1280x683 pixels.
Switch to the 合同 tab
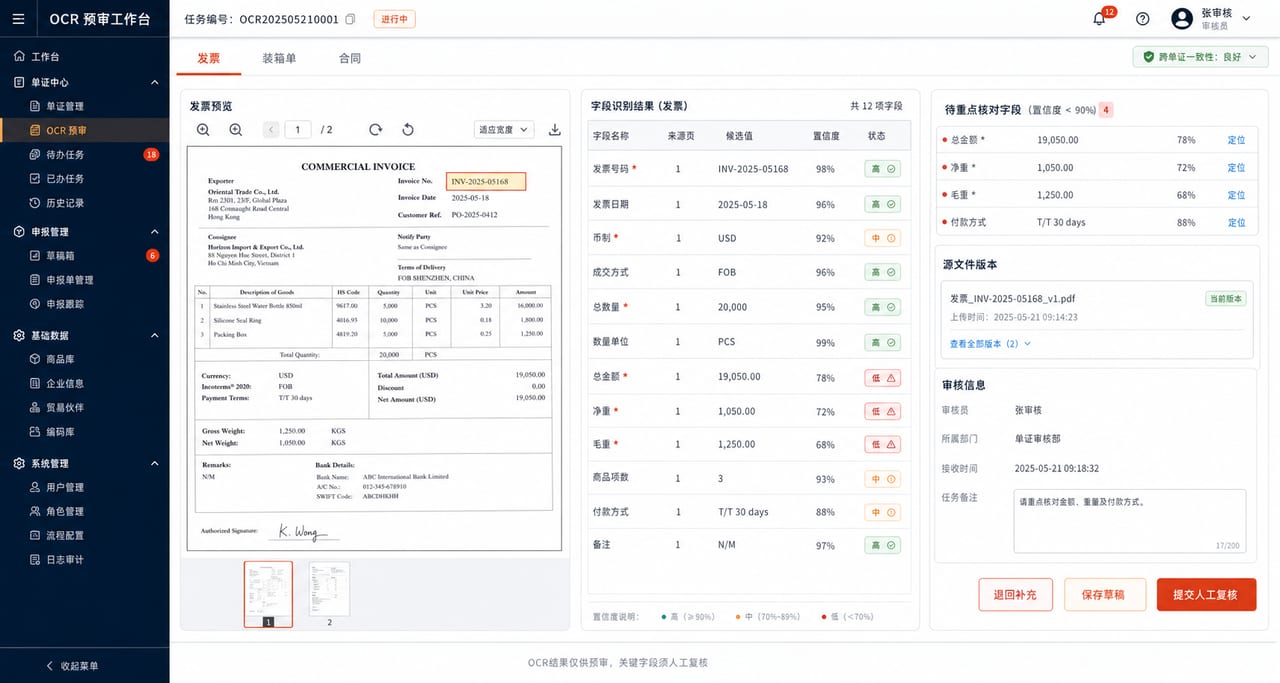click(x=350, y=58)
